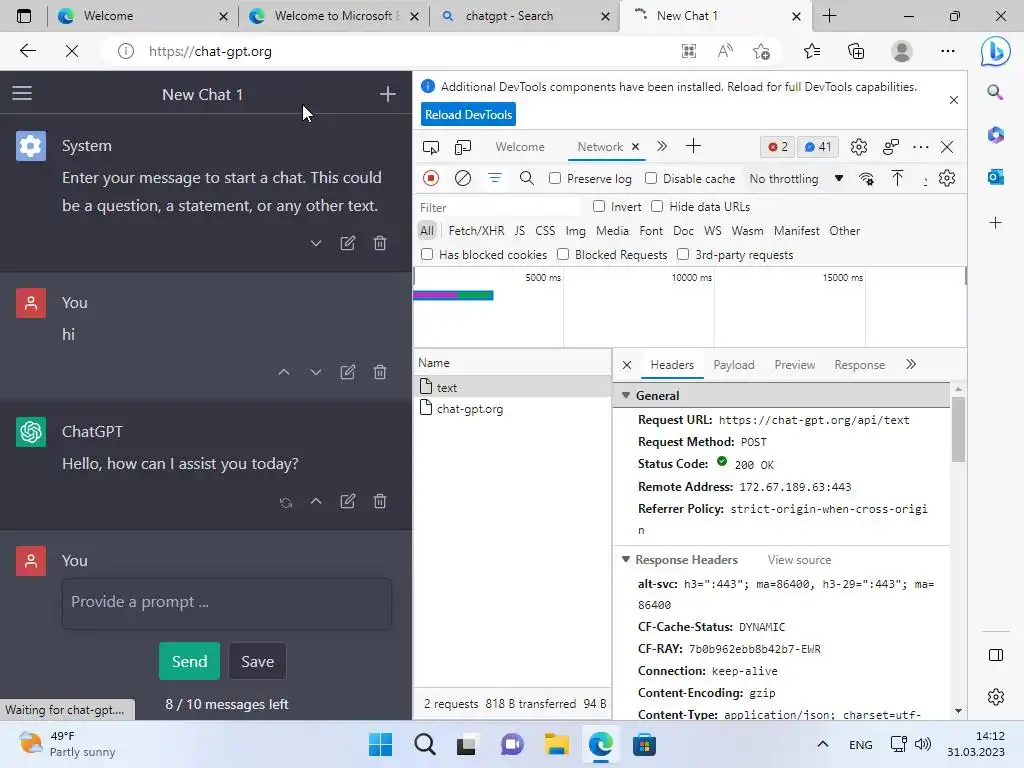1024x768 pixels.
Task: Open Bing sidebar chat icon
Action: (995, 51)
